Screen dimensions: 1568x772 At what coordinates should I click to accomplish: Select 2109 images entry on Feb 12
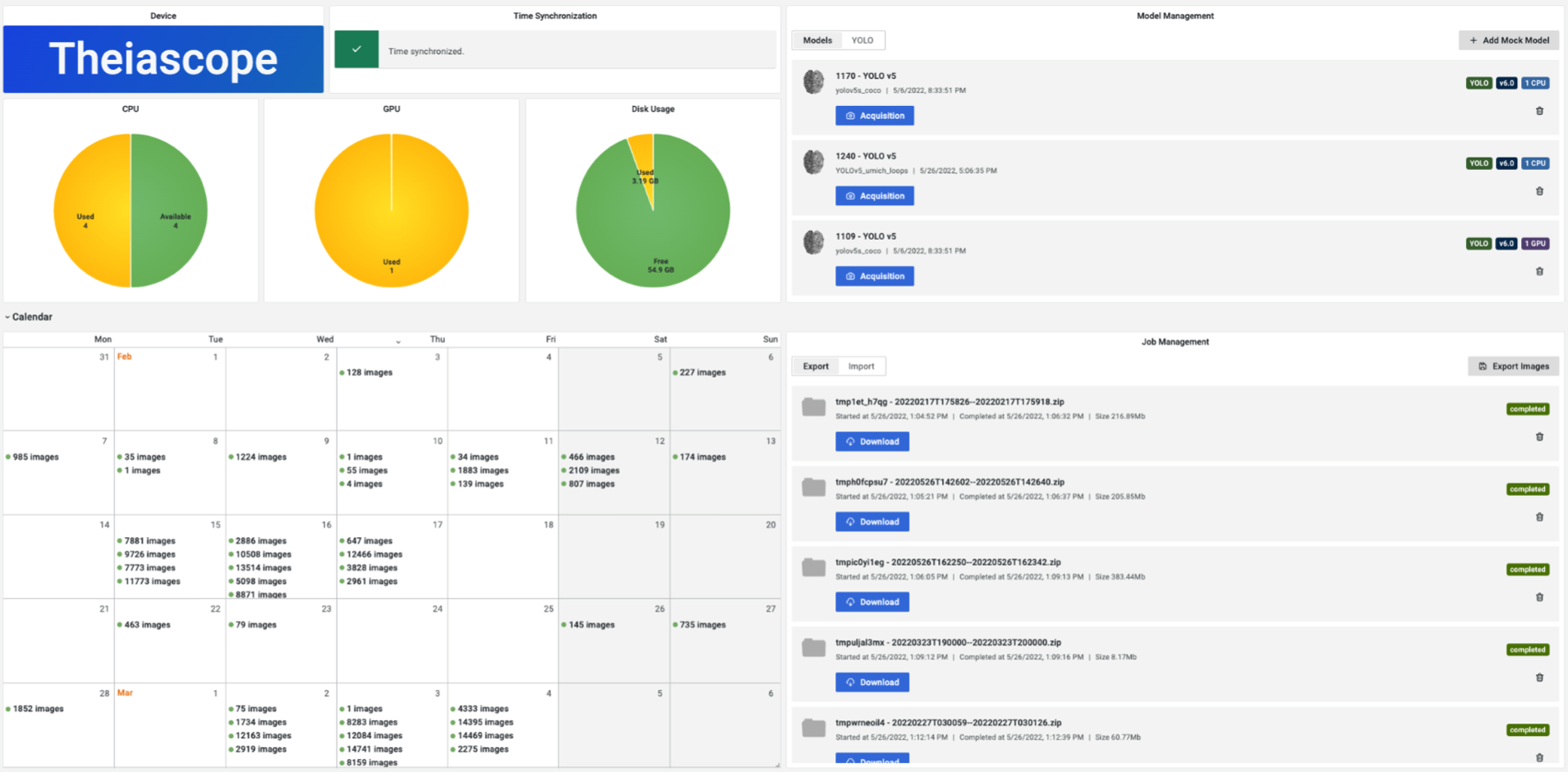[590, 471]
